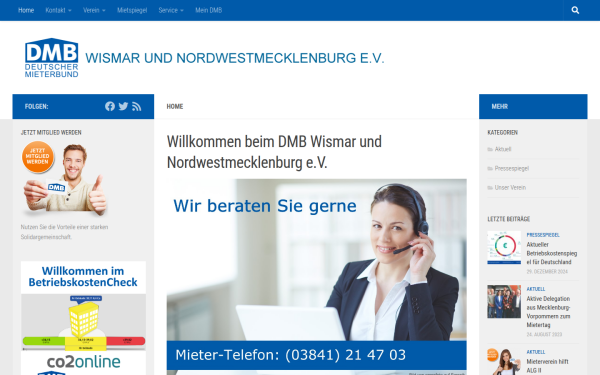Screen dimensions: 600x375
Task: Click the AKTUELL tag above the Aktive Delegation post
Action: (x=536, y=289)
